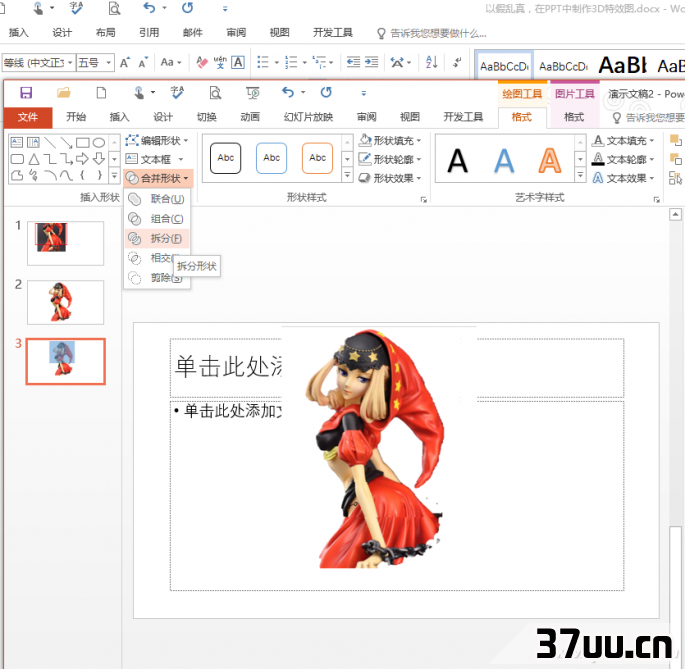685x669 pixels.
Task: Click clear formatting eraser icon in Word
Action: click(x=202, y=62)
